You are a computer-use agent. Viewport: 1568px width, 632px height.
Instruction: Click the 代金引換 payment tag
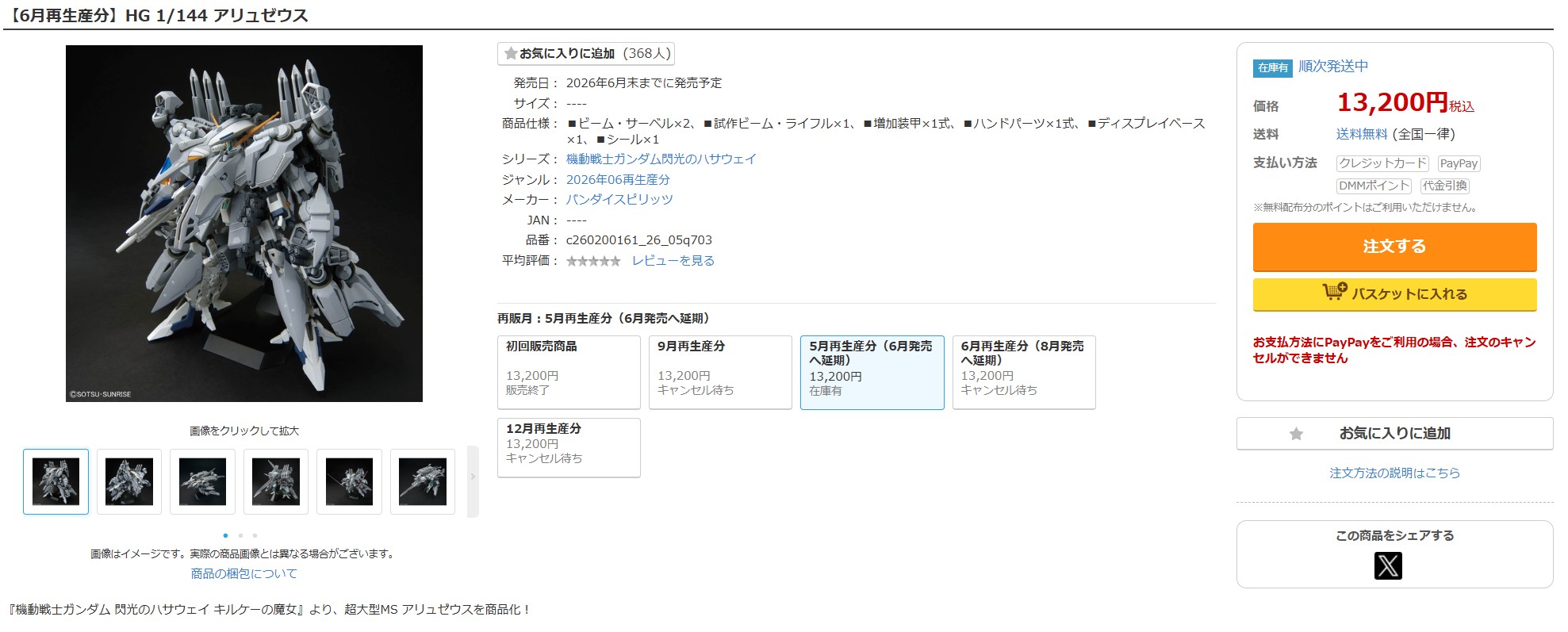tap(1444, 186)
